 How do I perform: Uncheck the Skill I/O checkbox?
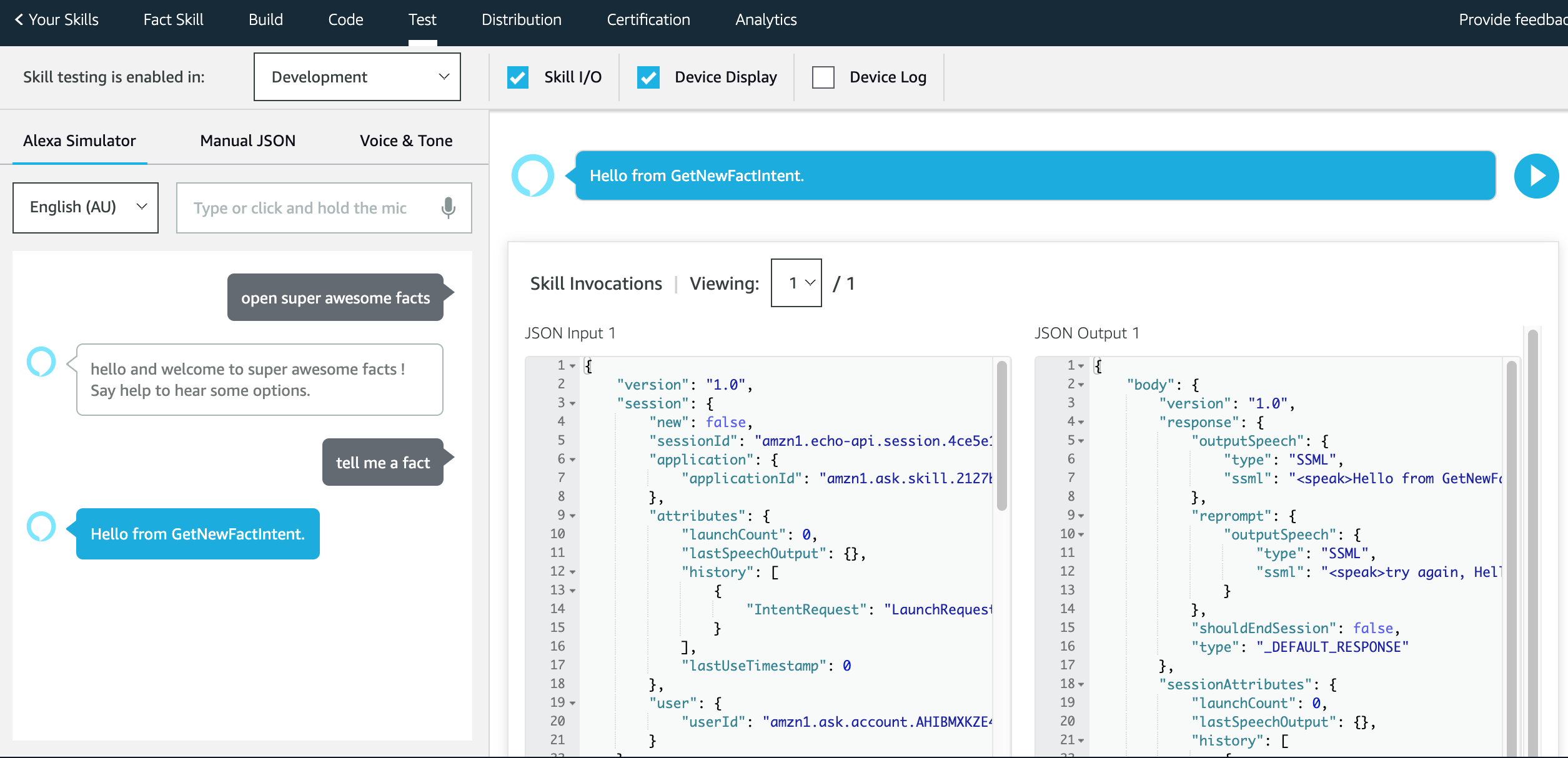pos(518,77)
